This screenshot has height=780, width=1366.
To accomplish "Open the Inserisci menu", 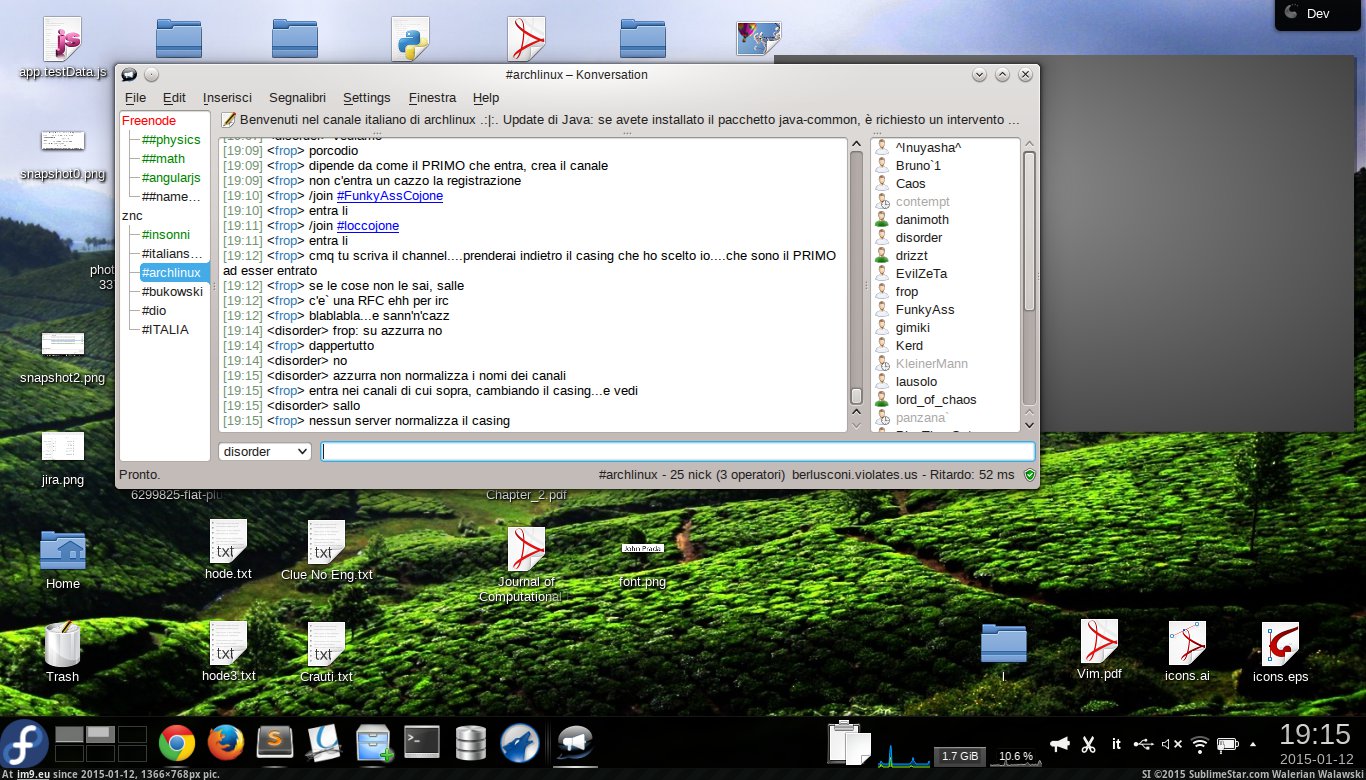I will coord(227,97).
